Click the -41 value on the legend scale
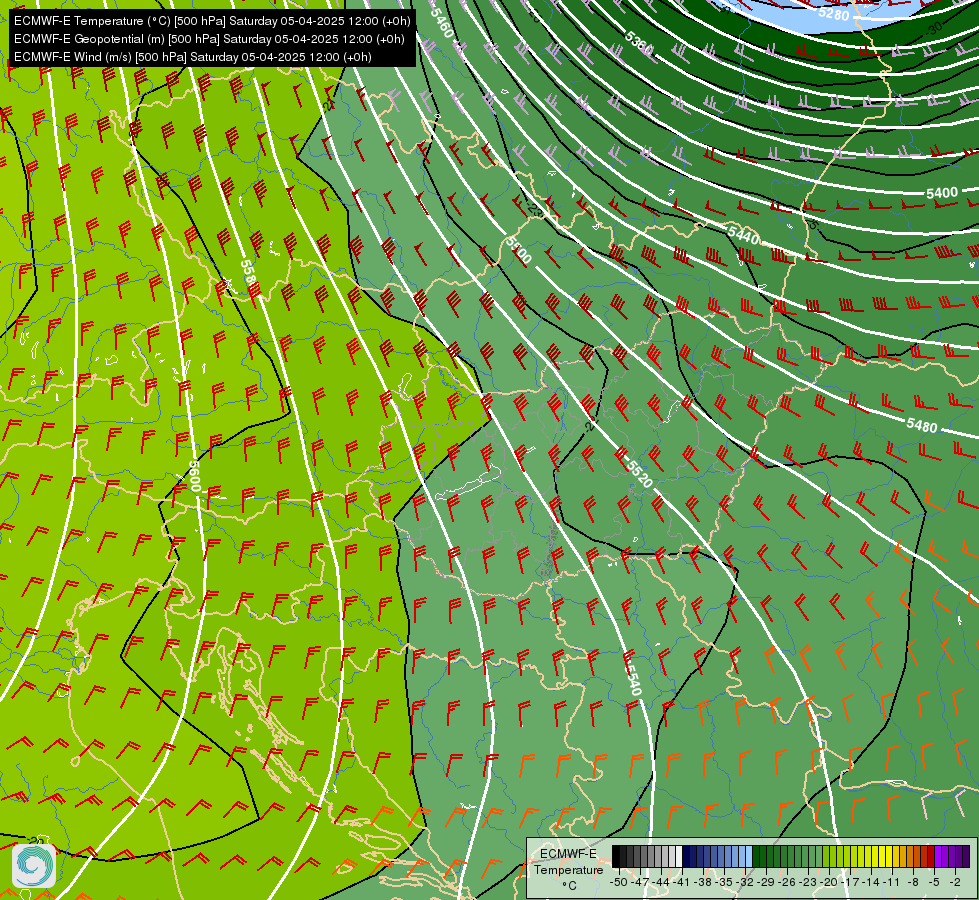The height and width of the screenshot is (900, 979). click(682, 882)
